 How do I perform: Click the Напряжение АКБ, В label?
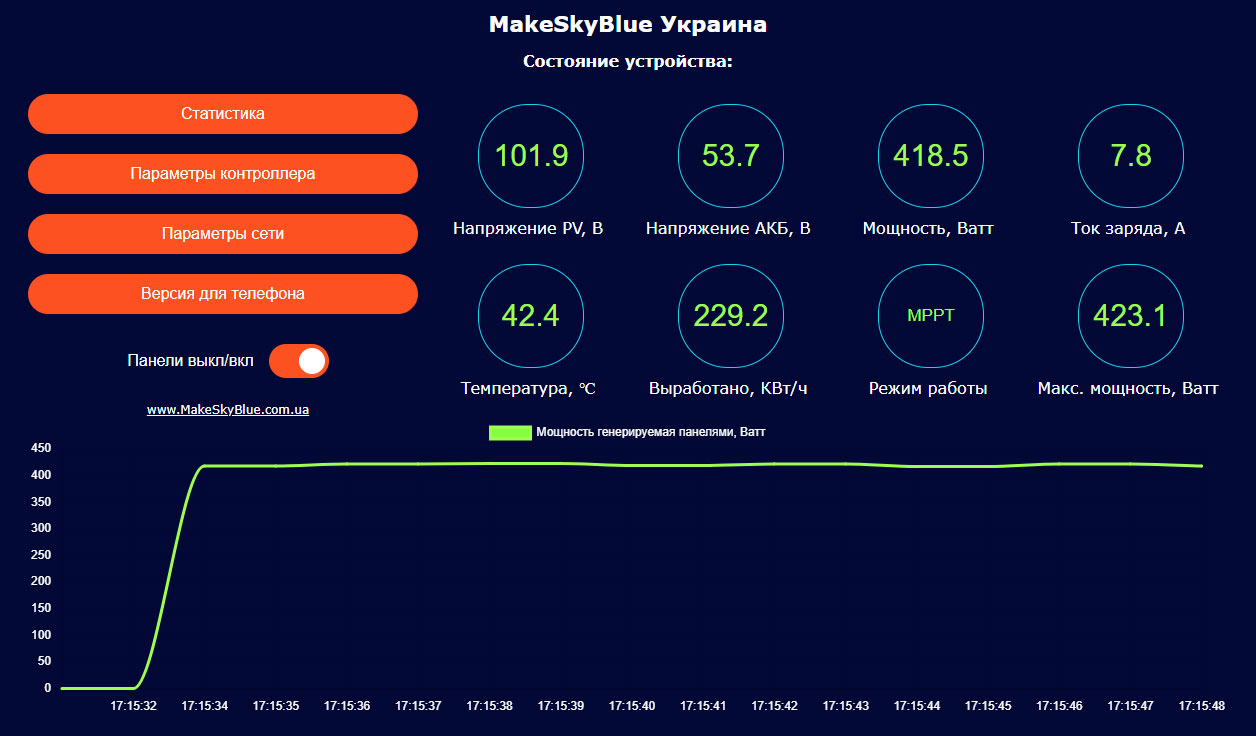(x=728, y=229)
